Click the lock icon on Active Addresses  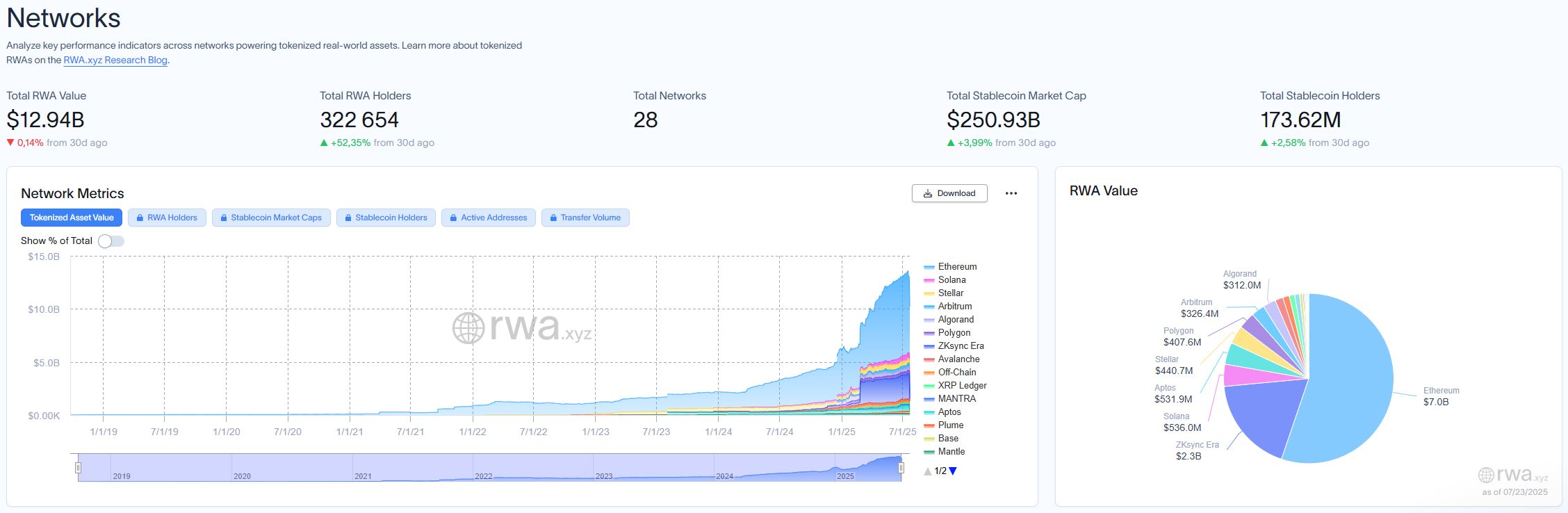454,218
